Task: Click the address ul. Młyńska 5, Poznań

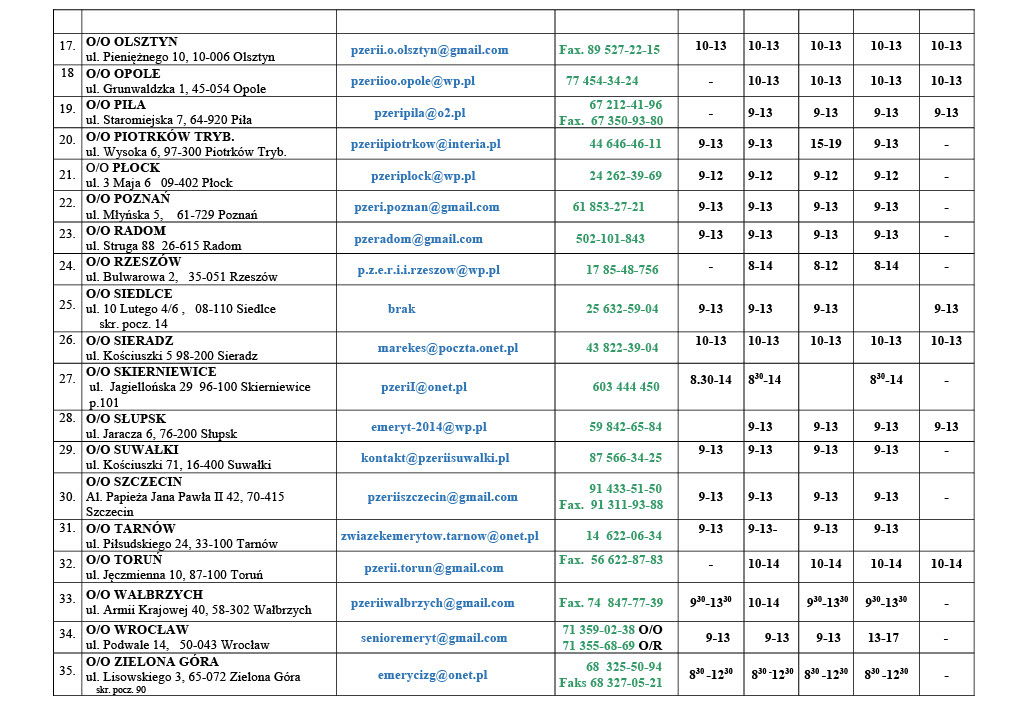Action: (172, 215)
